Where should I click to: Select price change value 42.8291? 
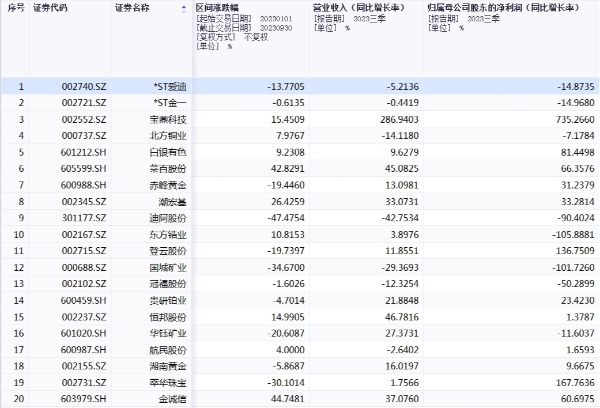tap(288, 169)
